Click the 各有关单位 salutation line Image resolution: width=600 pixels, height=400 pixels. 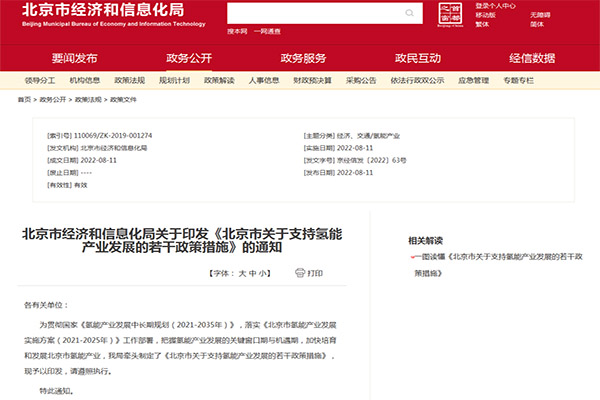pos(46,305)
